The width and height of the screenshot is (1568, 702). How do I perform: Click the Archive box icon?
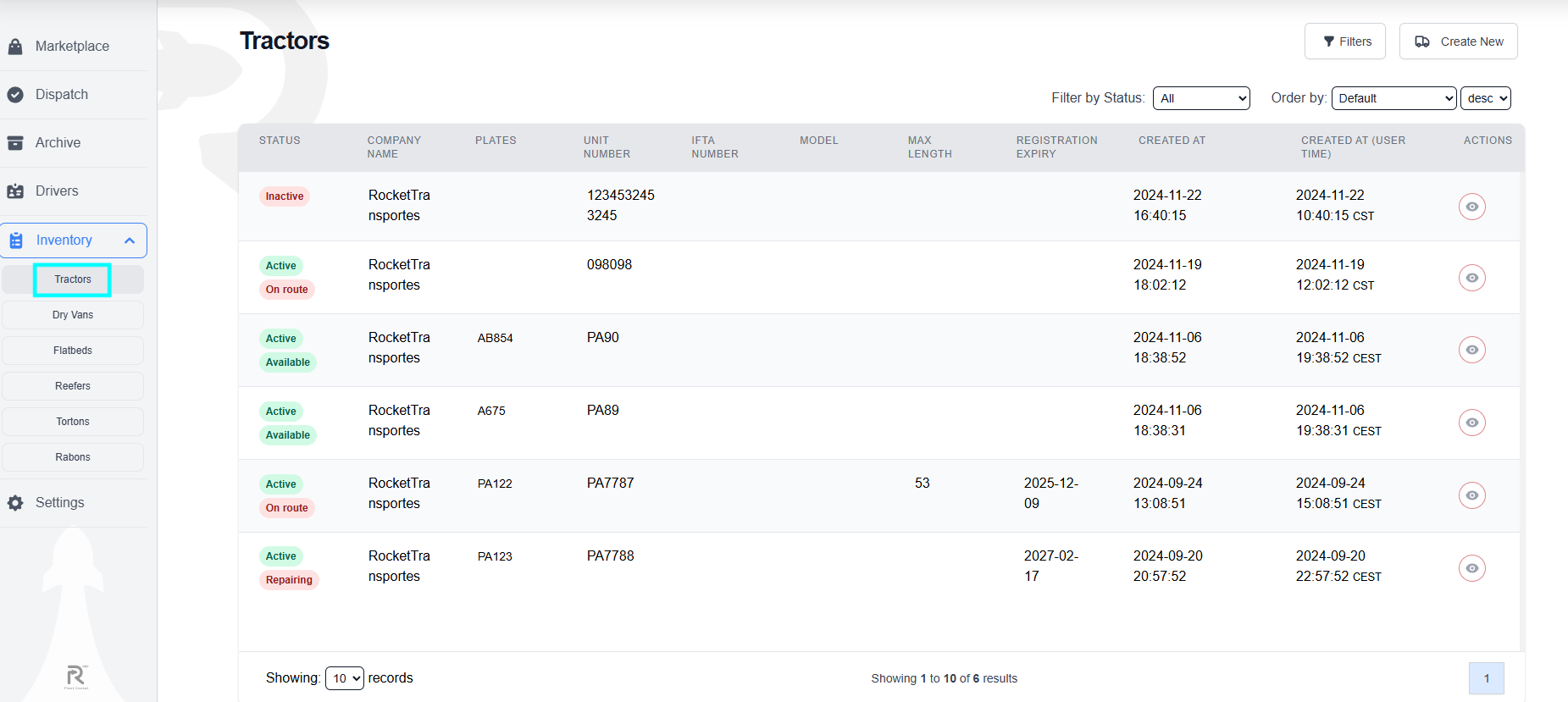tap(15, 143)
